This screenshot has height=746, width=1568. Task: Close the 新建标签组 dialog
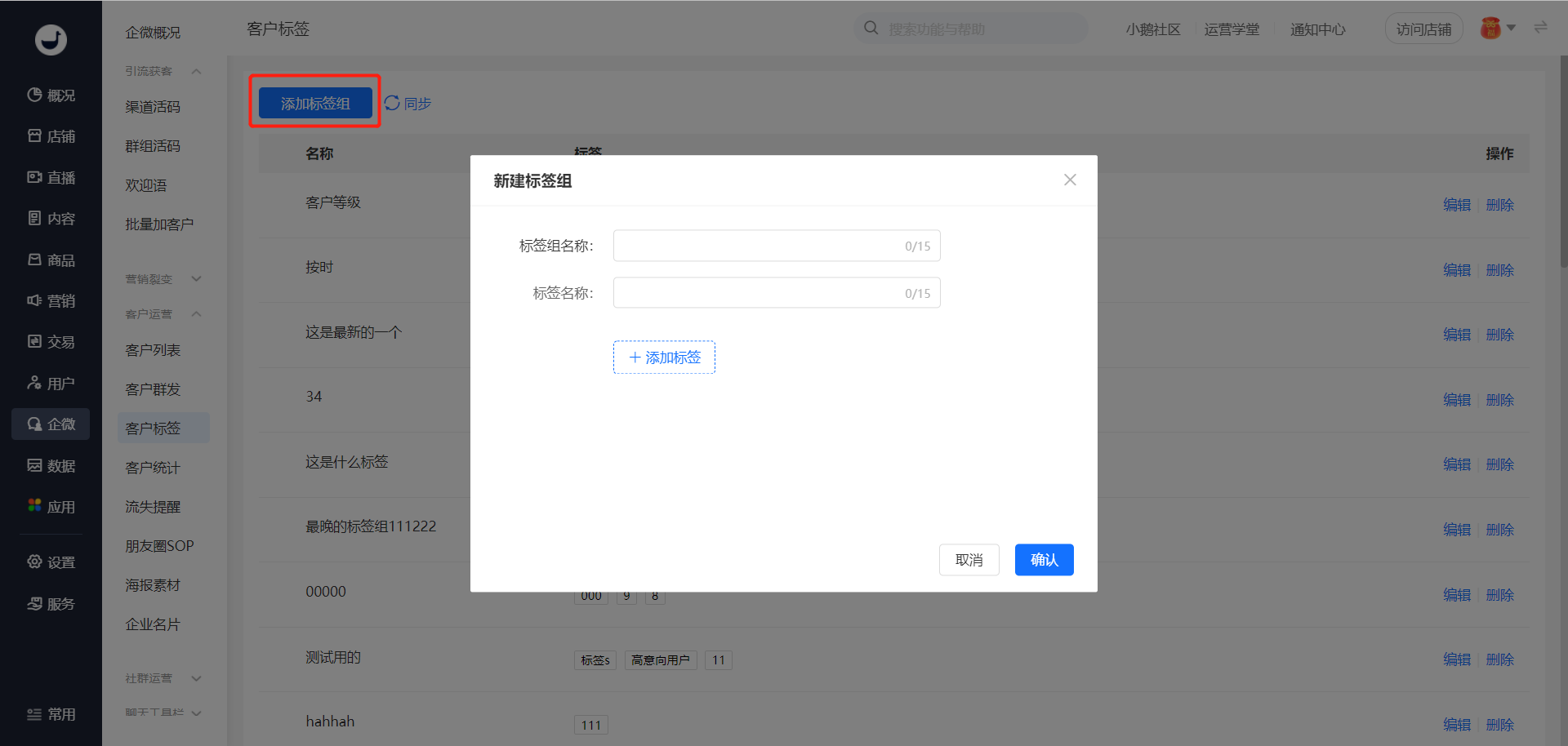tap(1070, 180)
